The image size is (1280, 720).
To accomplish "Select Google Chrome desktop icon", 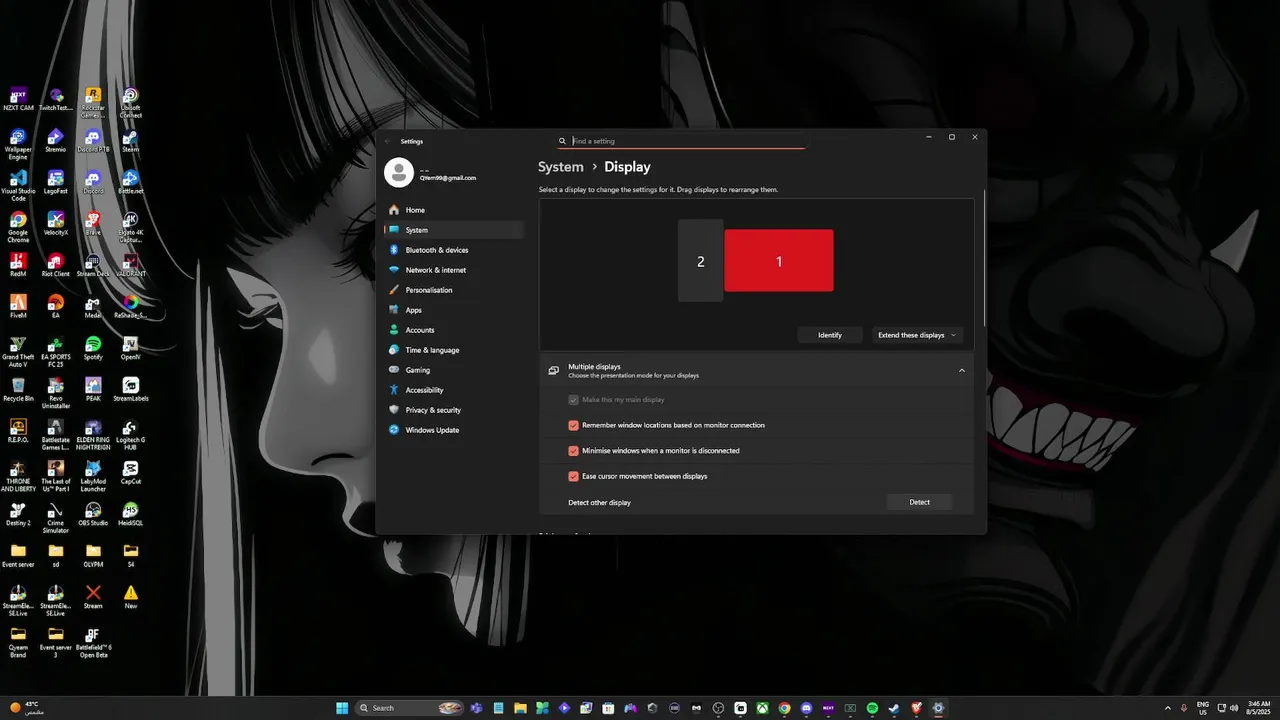I will [x=18, y=227].
